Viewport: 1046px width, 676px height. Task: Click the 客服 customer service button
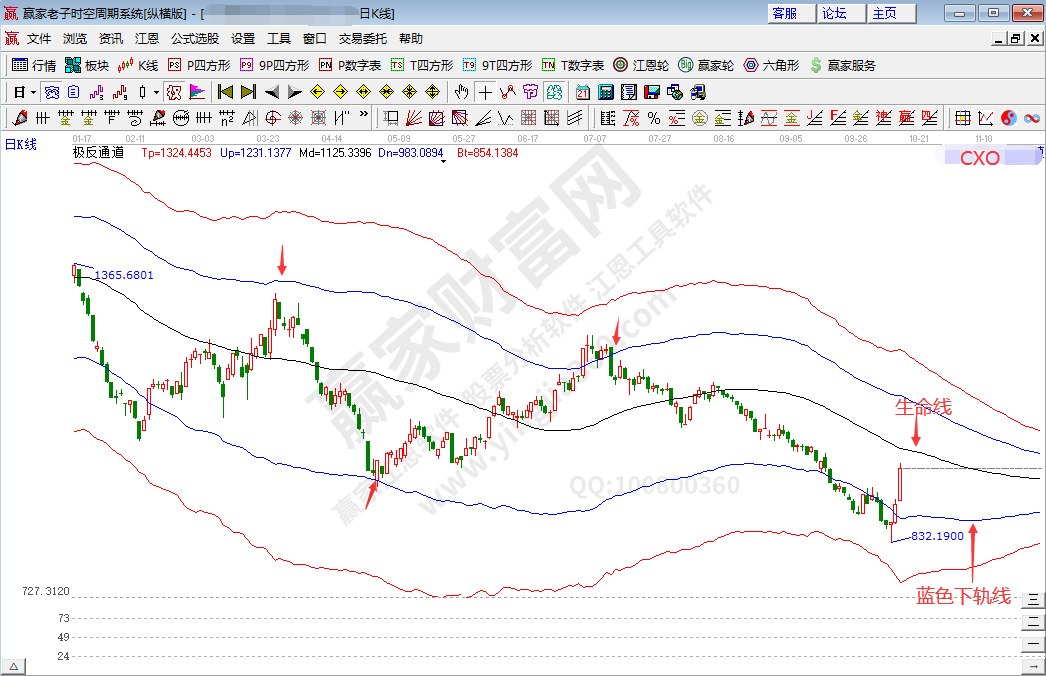(x=785, y=13)
